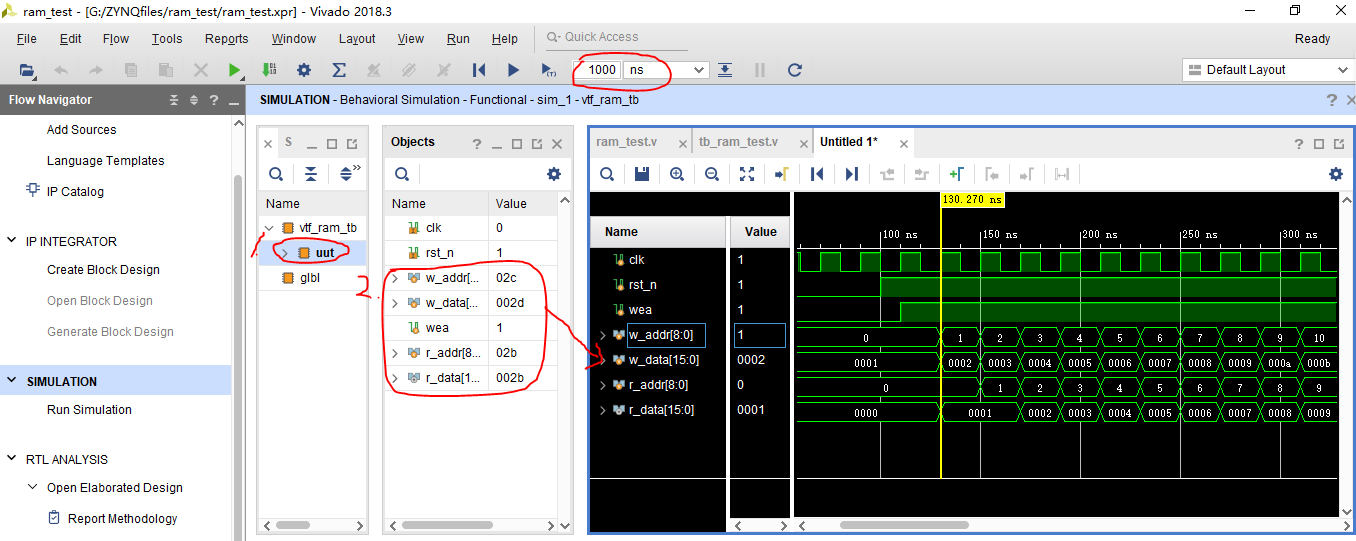Click Objects panel help question mark
Screen dimensions: 1356x541
tap(477, 144)
